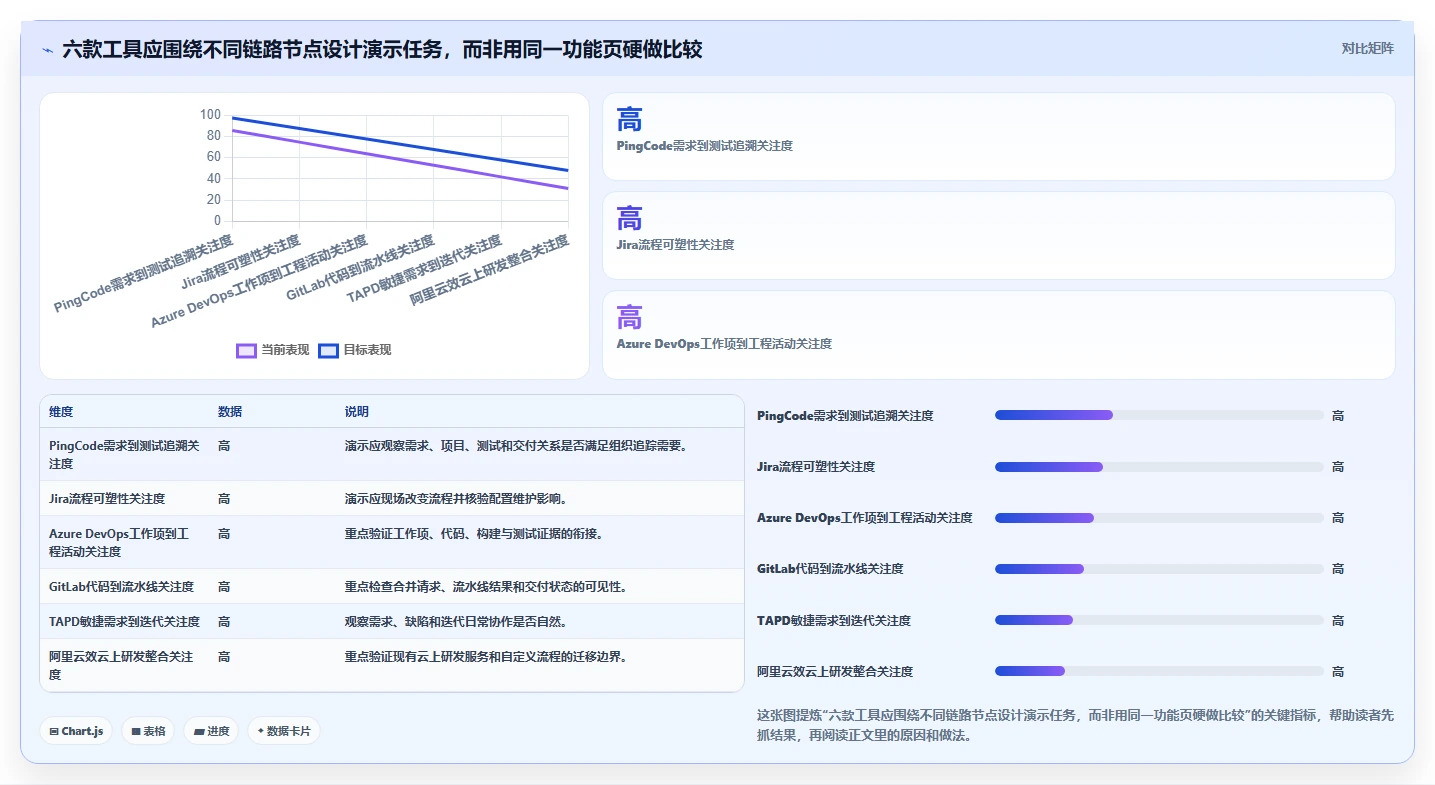Click the purple 当前表现 line in chart
Screen dimensions: 1435x785
tap(400, 159)
